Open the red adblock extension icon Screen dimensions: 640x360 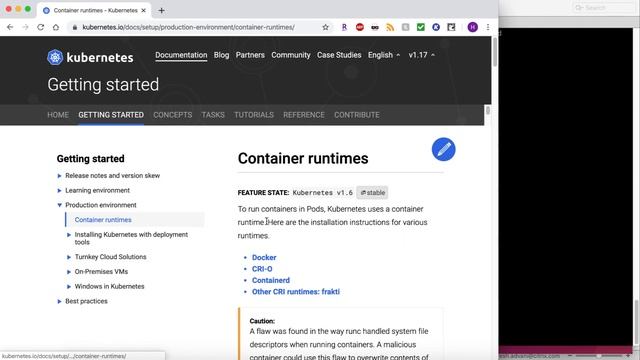point(360,27)
